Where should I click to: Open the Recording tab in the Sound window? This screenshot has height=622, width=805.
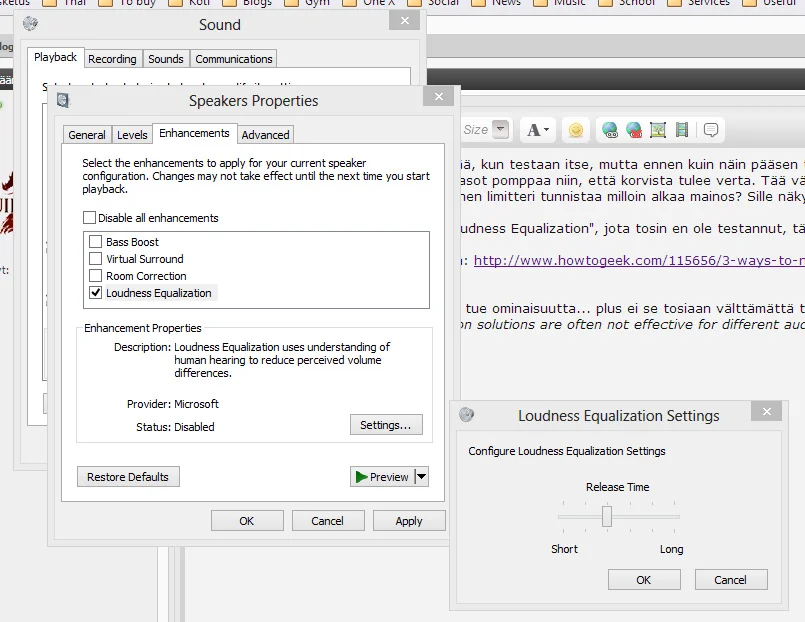(x=112, y=59)
